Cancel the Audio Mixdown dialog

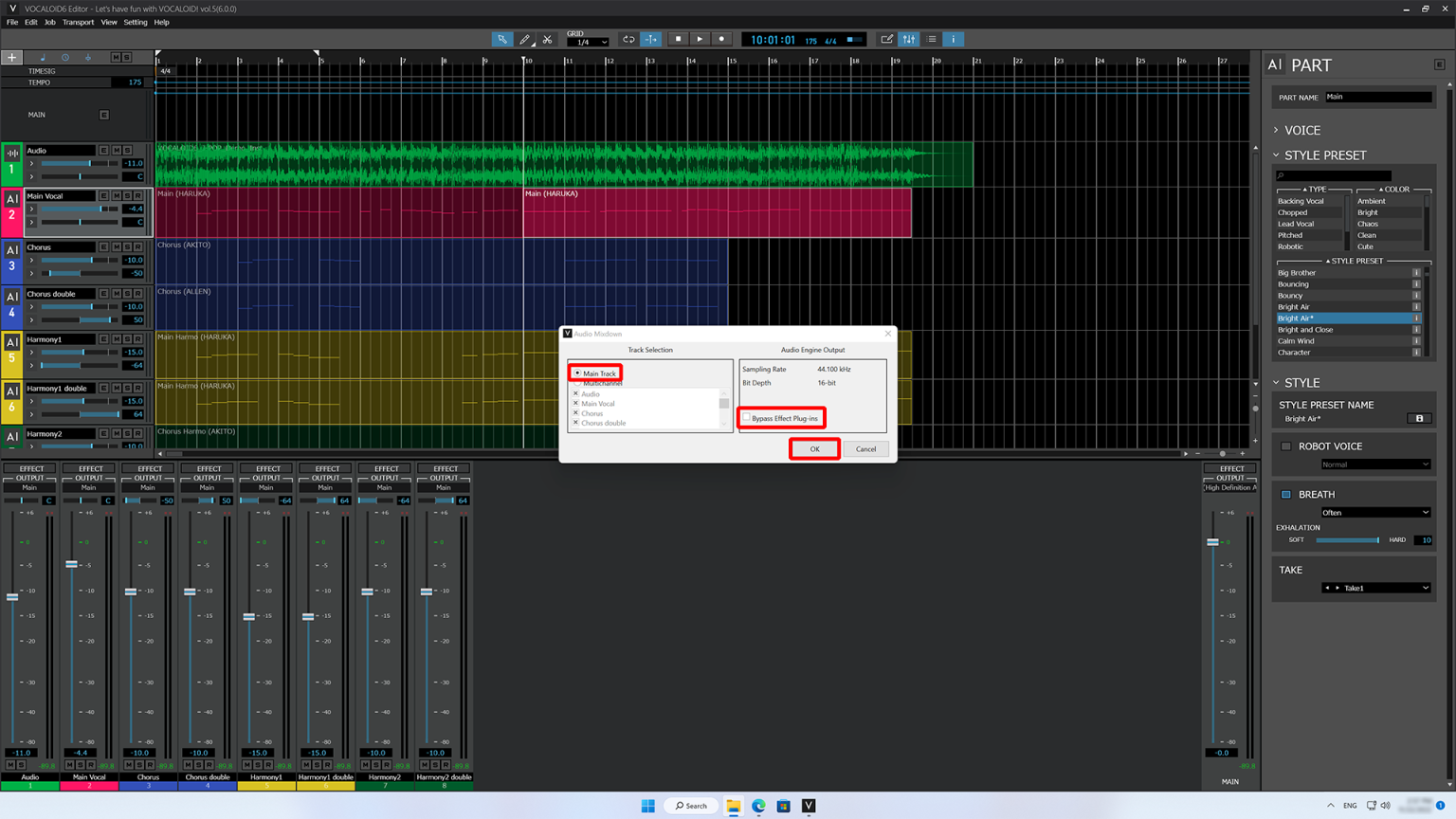(x=864, y=448)
